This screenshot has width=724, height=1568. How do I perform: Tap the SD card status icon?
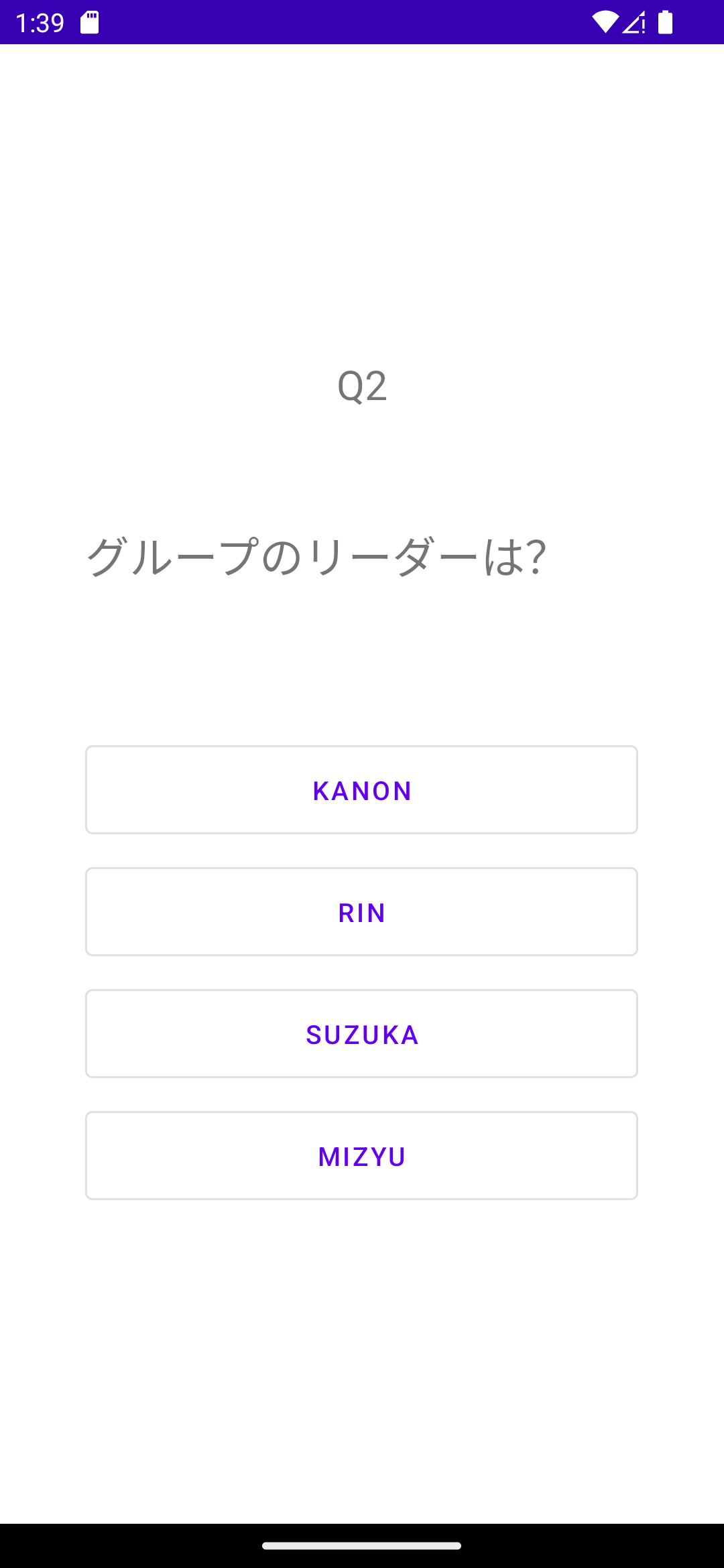pos(90,22)
